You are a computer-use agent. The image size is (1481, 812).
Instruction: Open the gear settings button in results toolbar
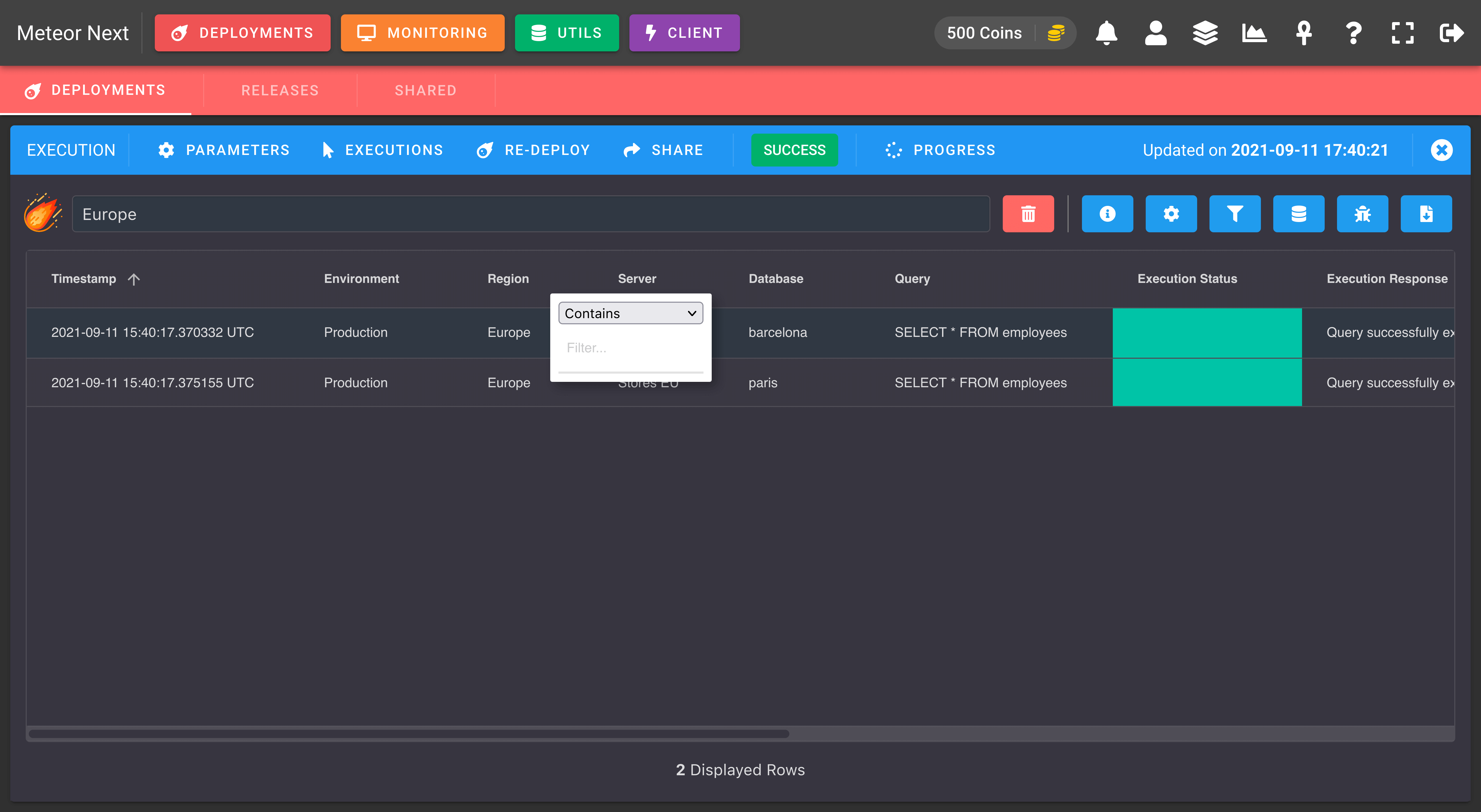(1171, 214)
